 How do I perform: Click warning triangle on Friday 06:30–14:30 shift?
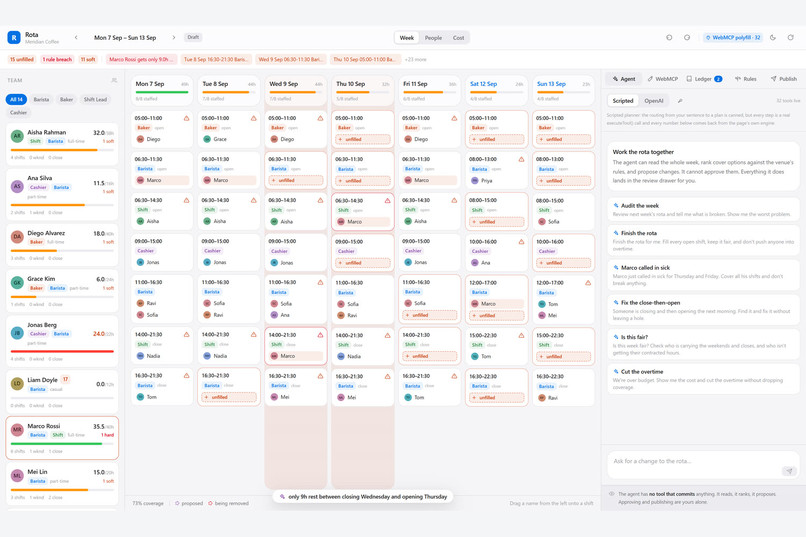click(454, 200)
